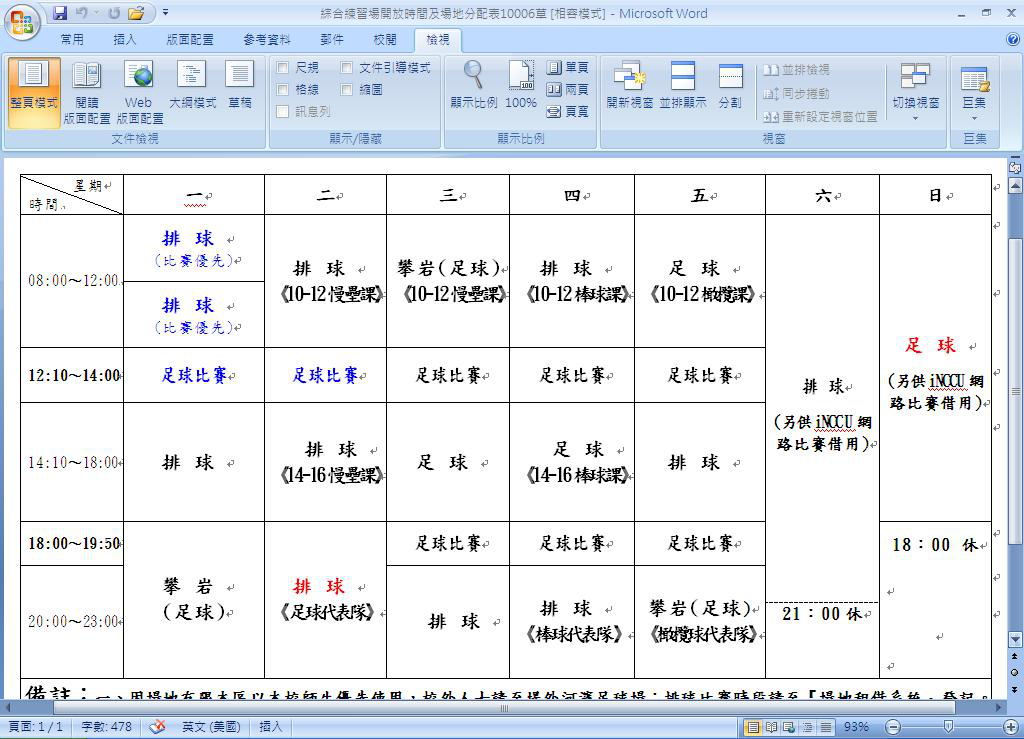Open the 常用 (Home) tab
1024x739 pixels.
(x=72, y=40)
